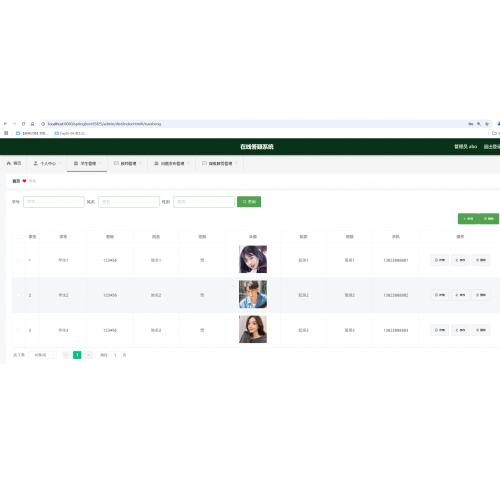This screenshot has height=500, width=500.
Task: Click the first student avatar thumbnail
Action: click(253, 259)
